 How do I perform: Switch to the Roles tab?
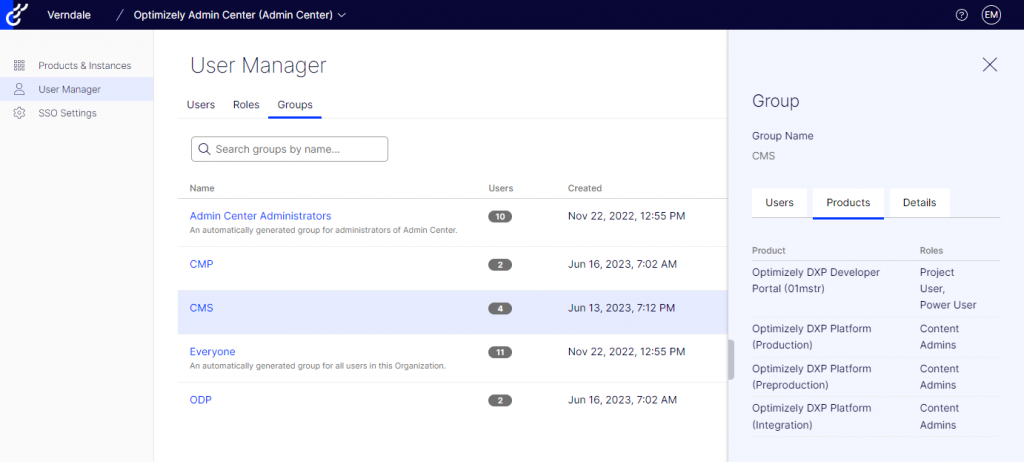click(x=246, y=105)
